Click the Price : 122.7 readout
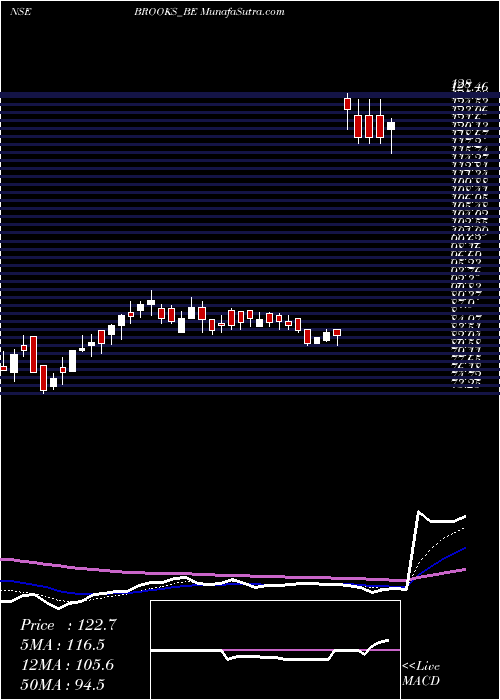 (68, 625)
